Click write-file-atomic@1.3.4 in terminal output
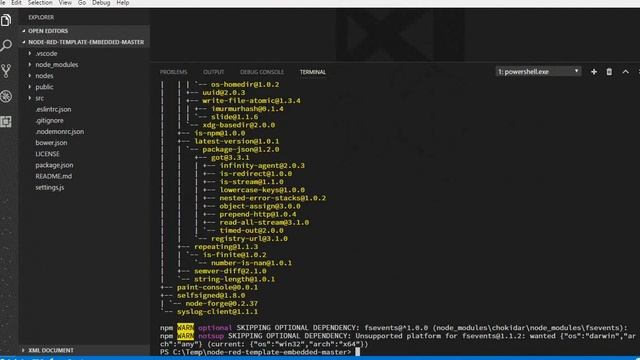The image size is (640, 360). tap(251, 101)
